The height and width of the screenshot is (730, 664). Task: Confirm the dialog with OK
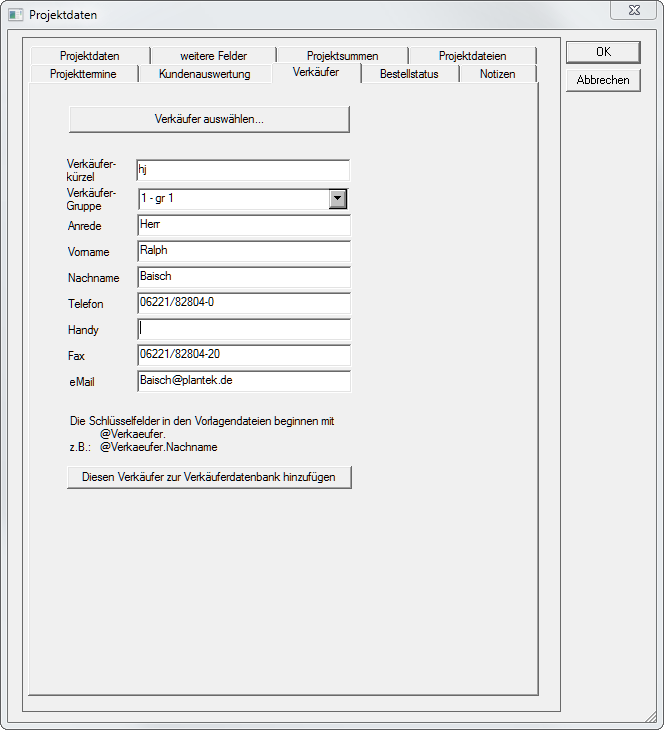[x=602, y=52]
